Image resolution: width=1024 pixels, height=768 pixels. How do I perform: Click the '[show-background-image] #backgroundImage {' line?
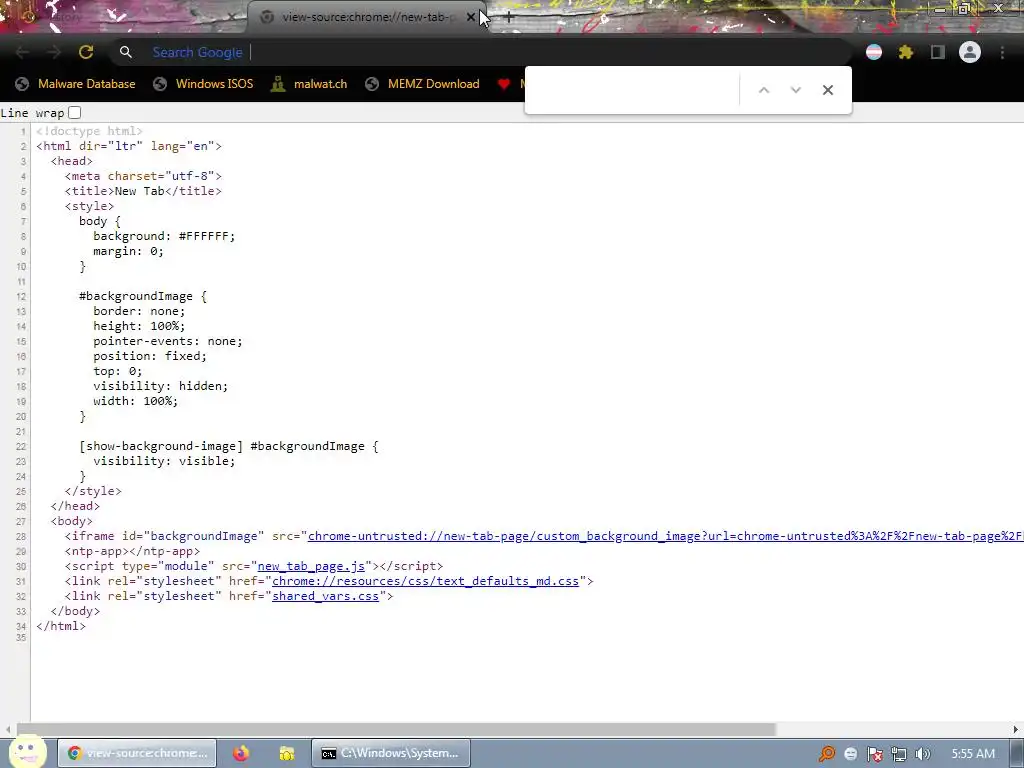(229, 446)
